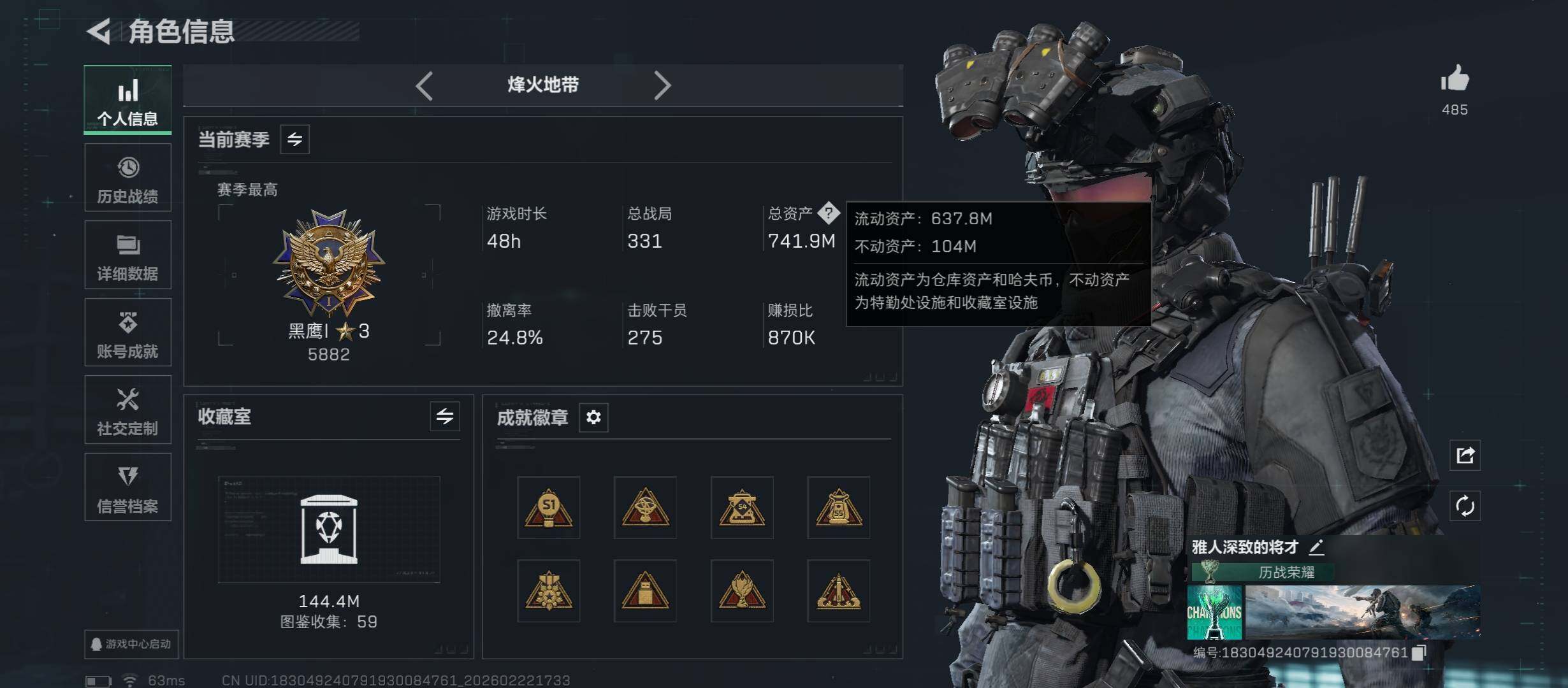
Task: Open 成就徽章 gear settings
Action: click(593, 417)
